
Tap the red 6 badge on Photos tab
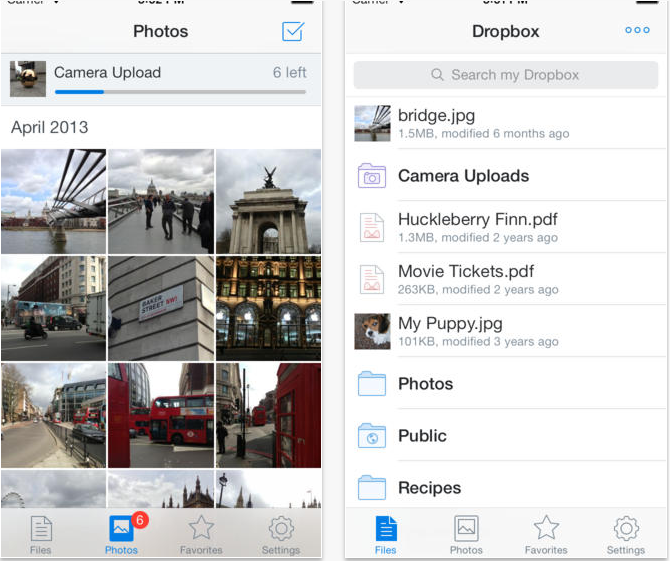click(x=140, y=520)
